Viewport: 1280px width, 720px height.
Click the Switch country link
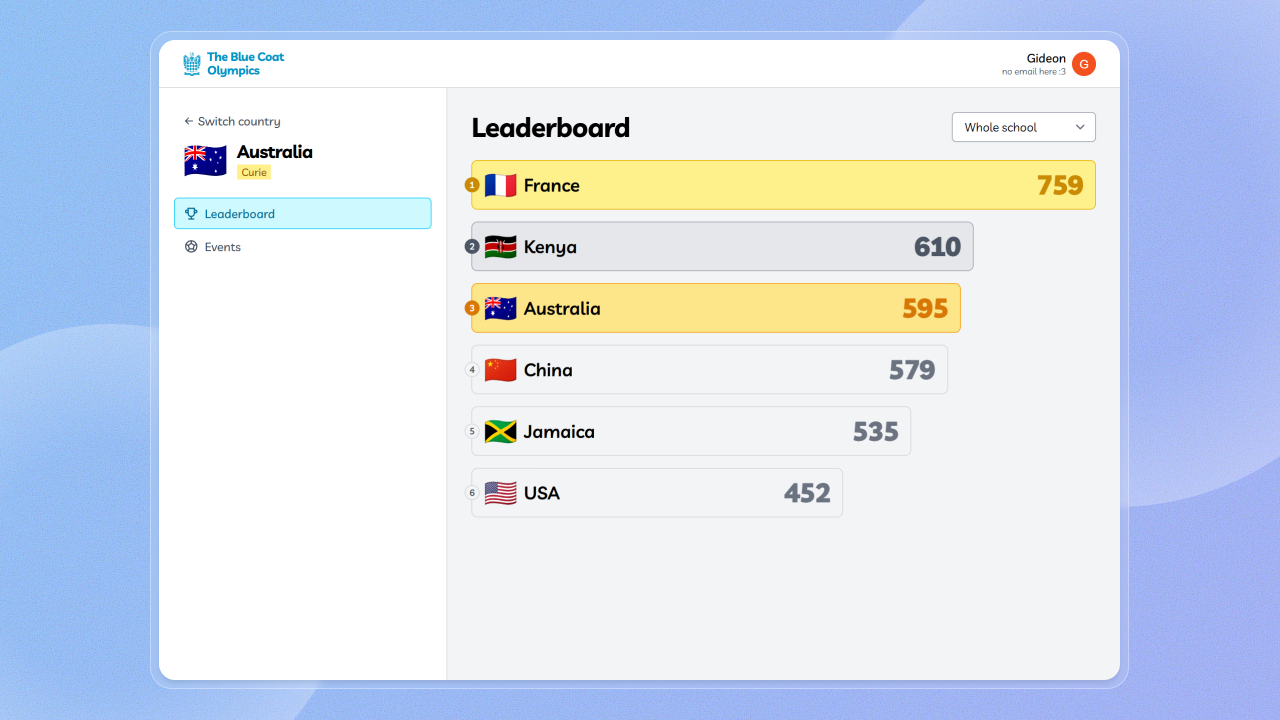pos(238,122)
